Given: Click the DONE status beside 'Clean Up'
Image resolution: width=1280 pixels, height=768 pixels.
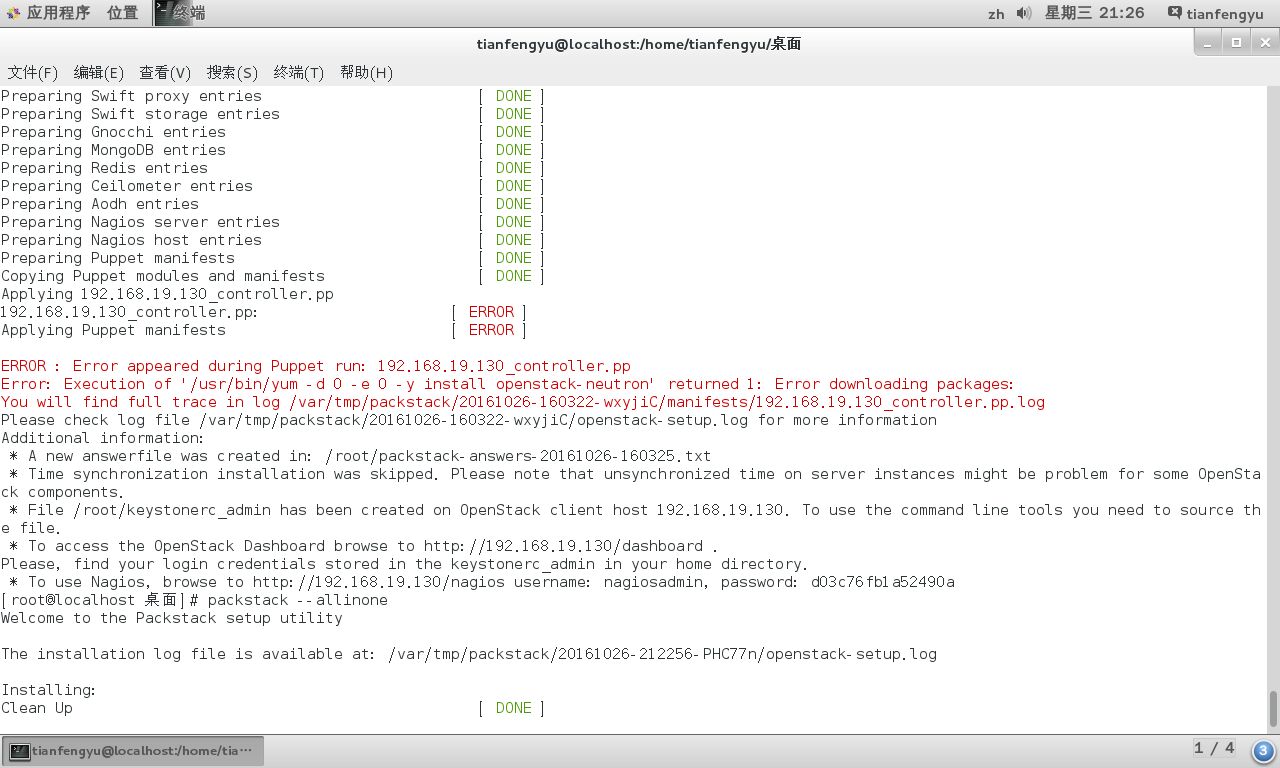Looking at the screenshot, I should [513, 708].
